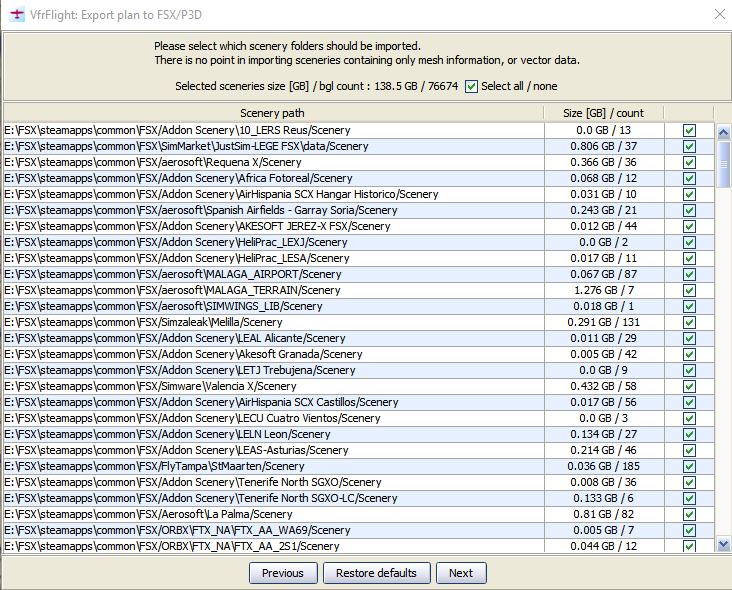The width and height of the screenshot is (732, 590).
Task: Click the VfrFlight app icon in title bar
Action: tap(16, 14)
